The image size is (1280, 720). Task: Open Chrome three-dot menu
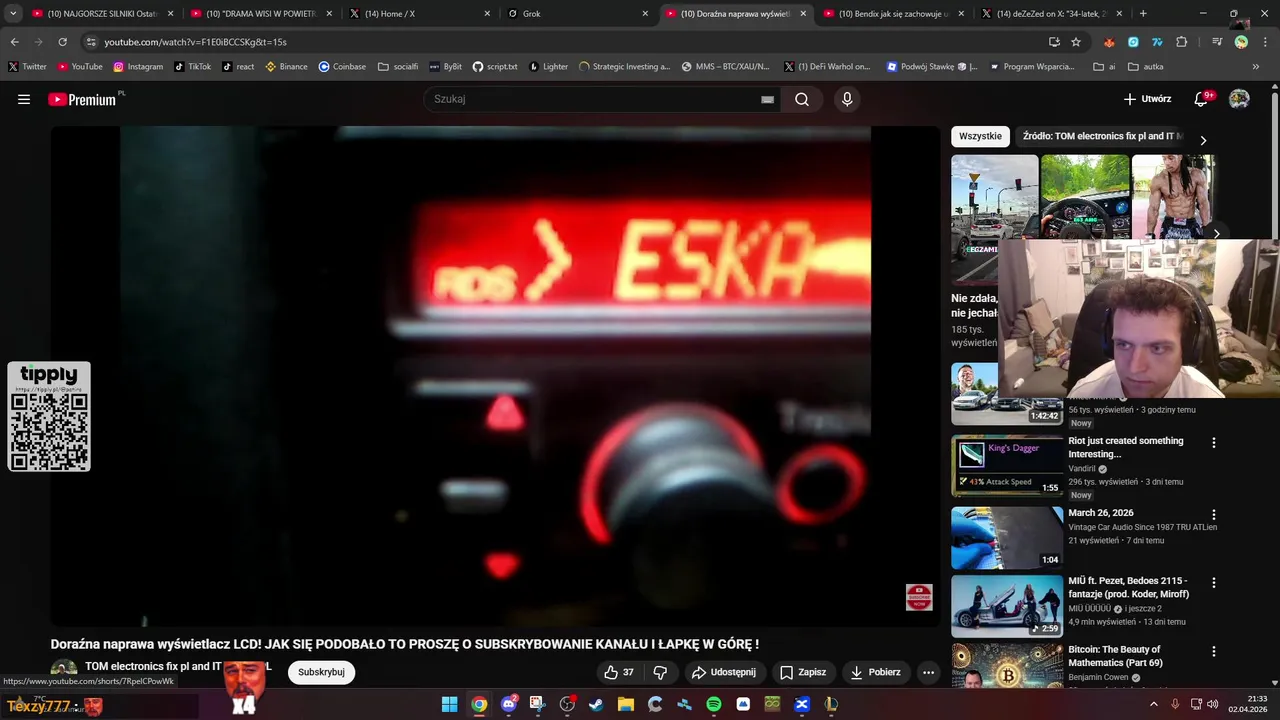click(1265, 42)
